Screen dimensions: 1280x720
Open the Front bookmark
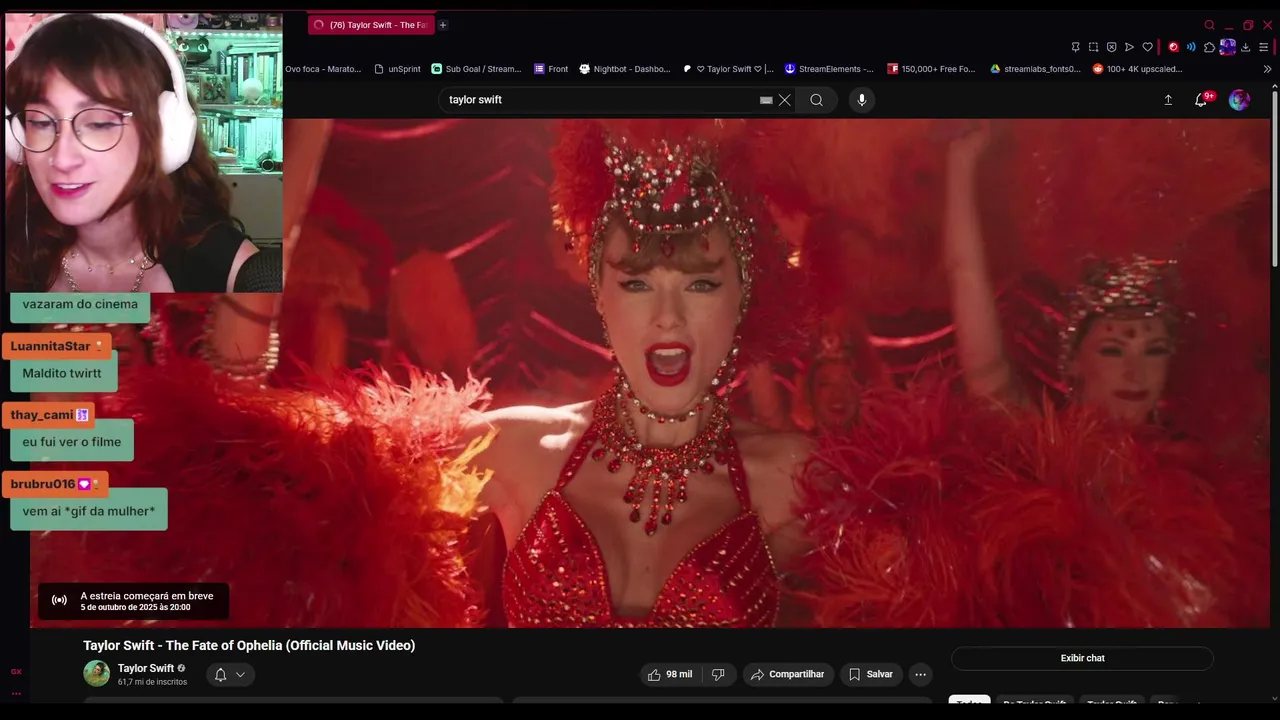point(551,69)
